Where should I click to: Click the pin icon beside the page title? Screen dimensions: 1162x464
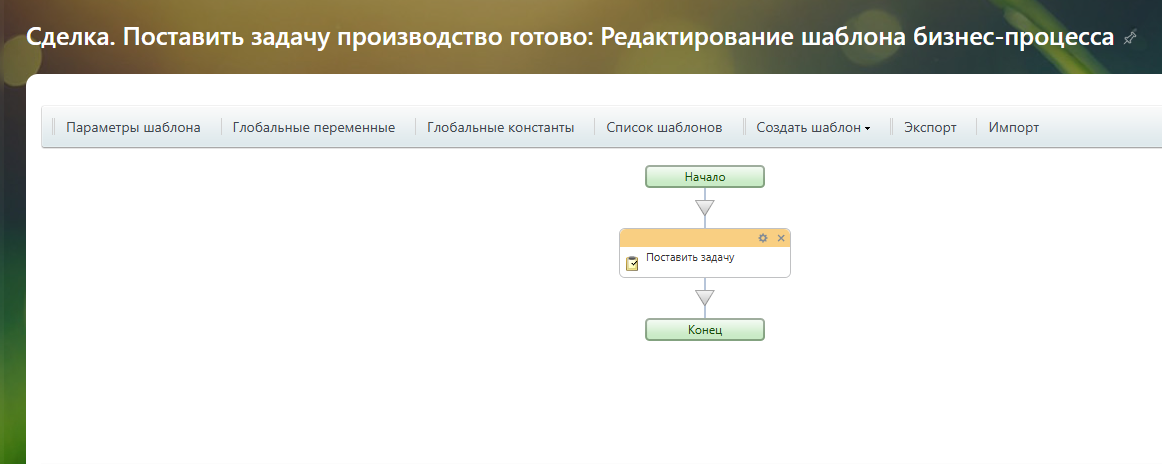1130,38
